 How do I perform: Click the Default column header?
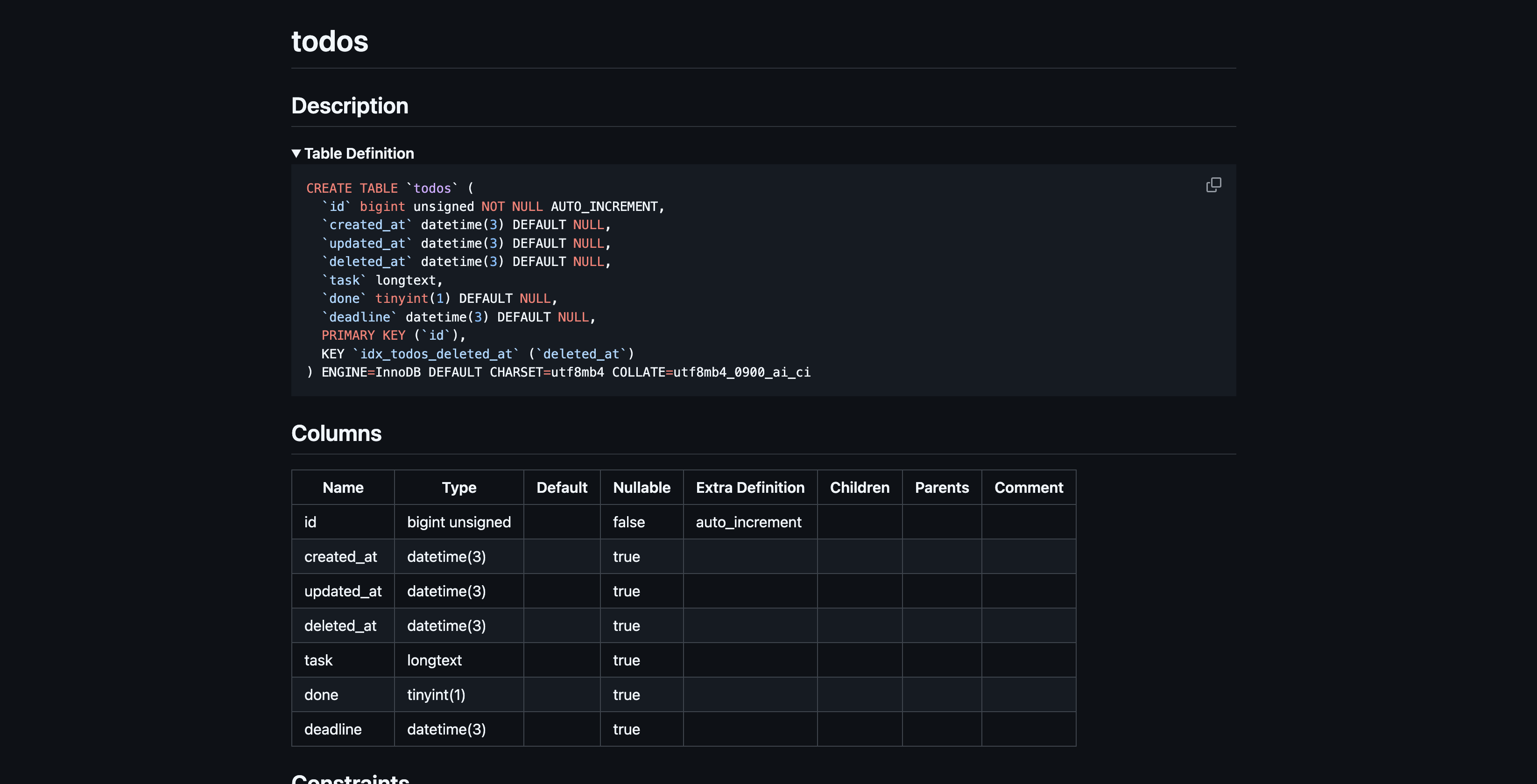click(561, 487)
